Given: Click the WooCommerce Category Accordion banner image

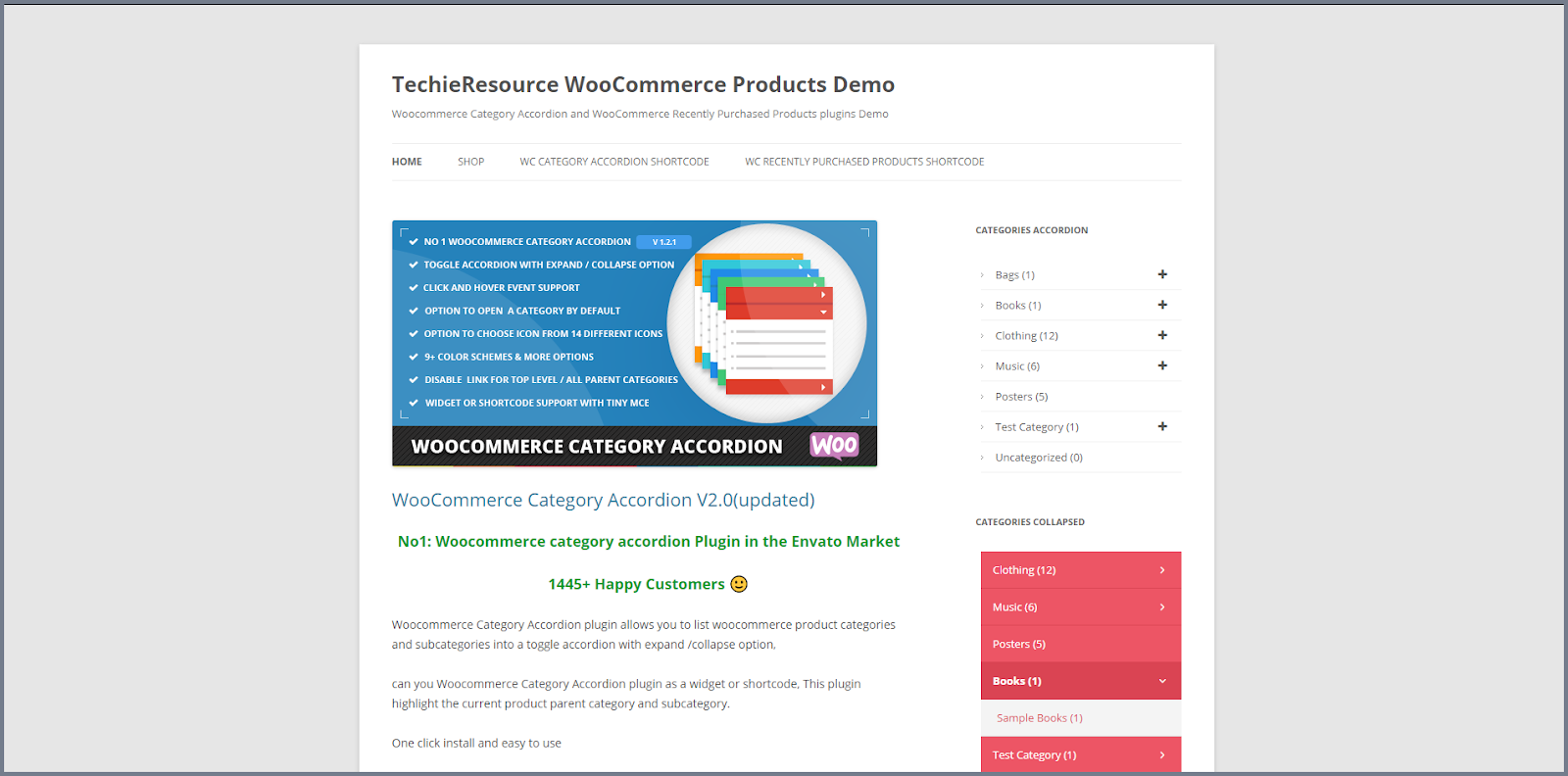Looking at the screenshot, I should click(x=634, y=343).
